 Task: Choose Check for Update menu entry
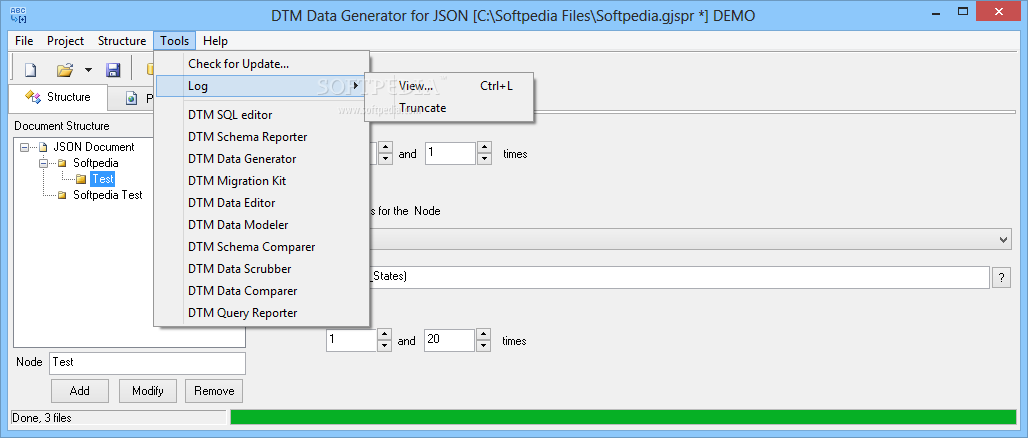click(261, 64)
